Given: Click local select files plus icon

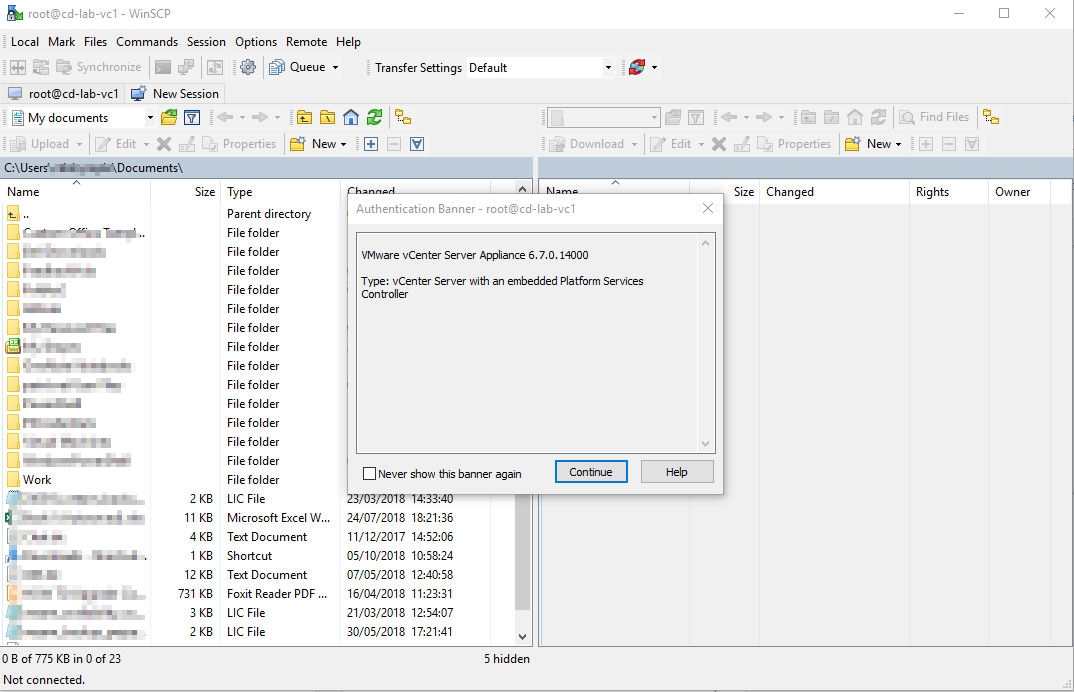Looking at the screenshot, I should pyautogui.click(x=371, y=144).
